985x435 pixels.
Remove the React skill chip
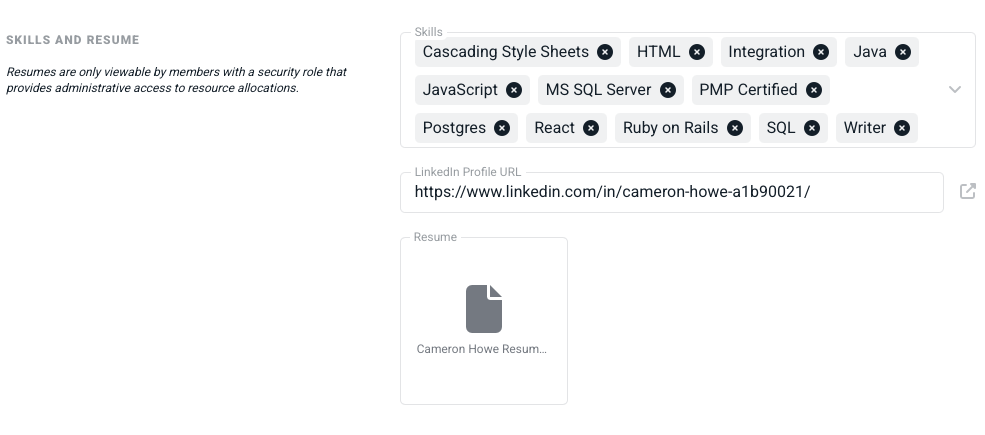click(591, 128)
